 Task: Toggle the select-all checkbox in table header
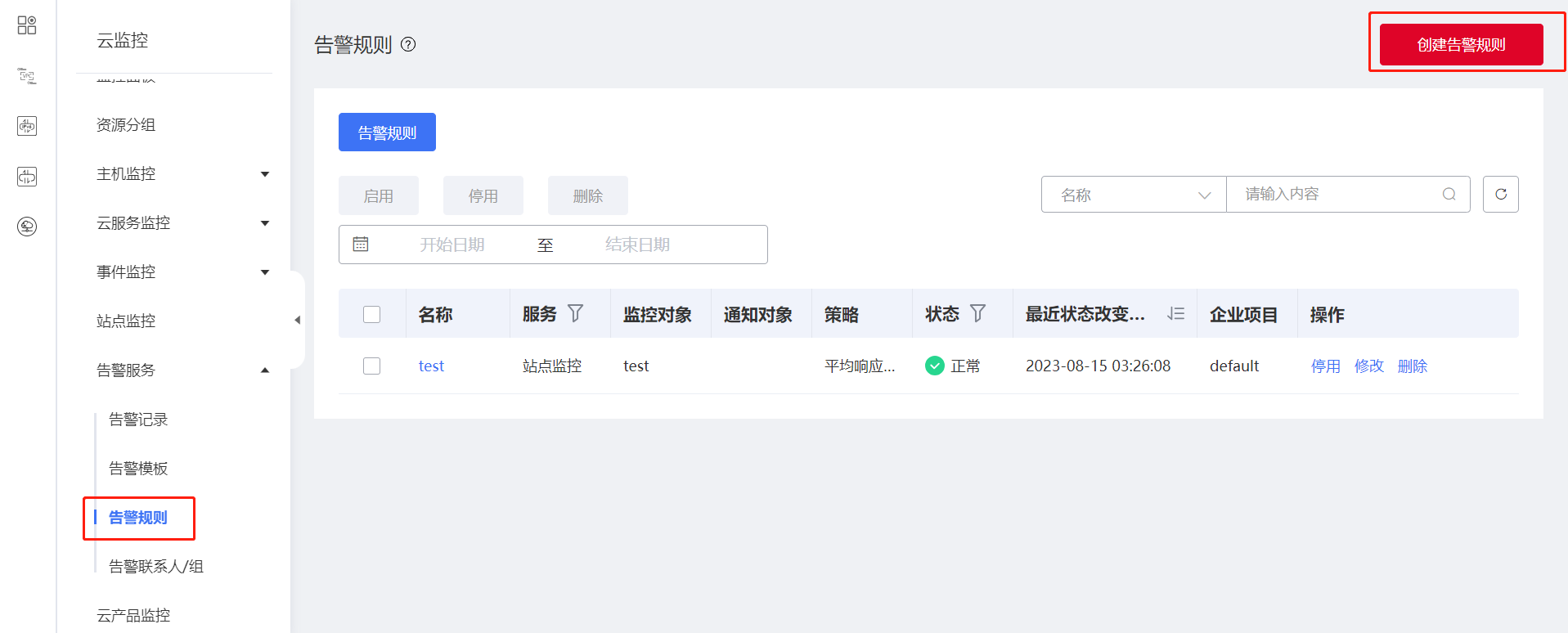pyautogui.click(x=372, y=315)
